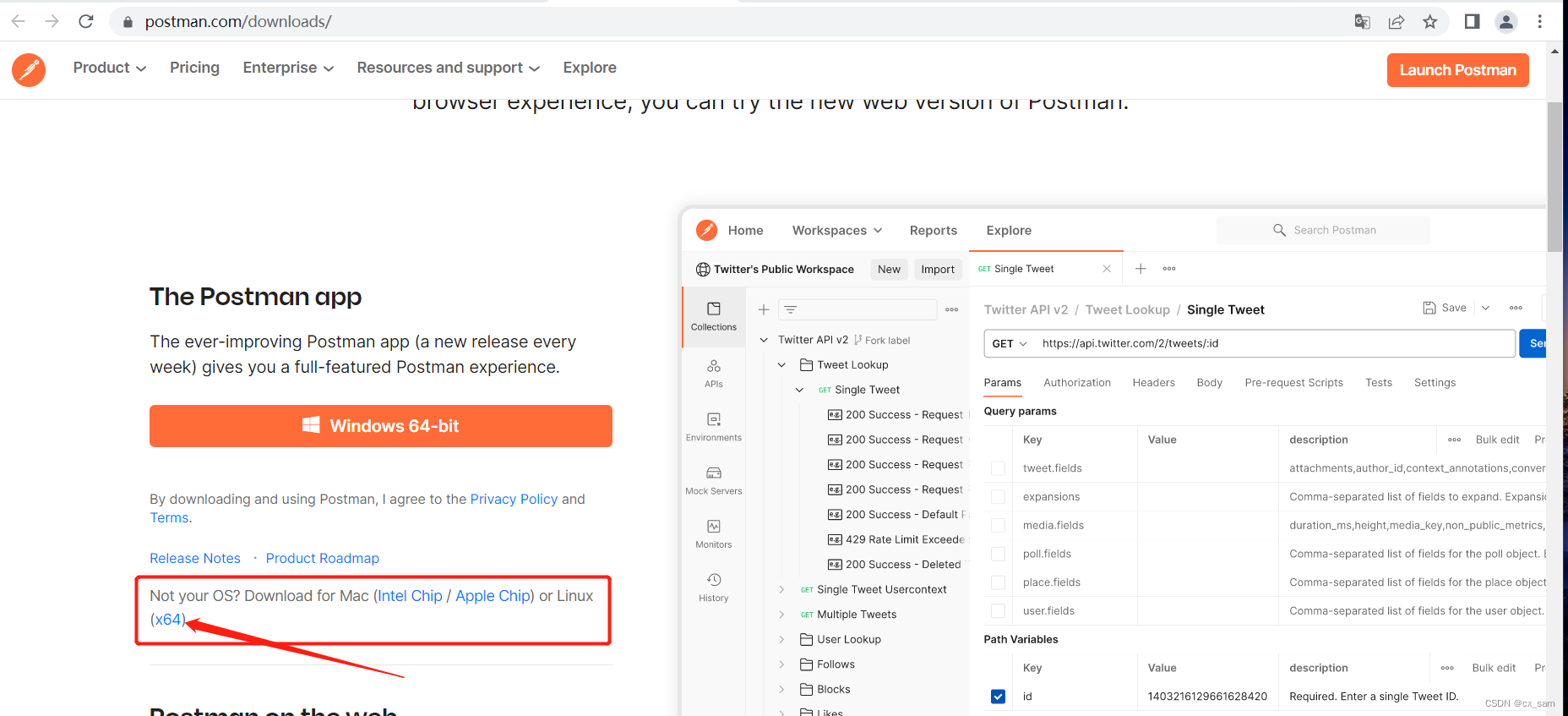1568x716 pixels.
Task: Close the Single Tweet request tab
Action: (x=1107, y=269)
